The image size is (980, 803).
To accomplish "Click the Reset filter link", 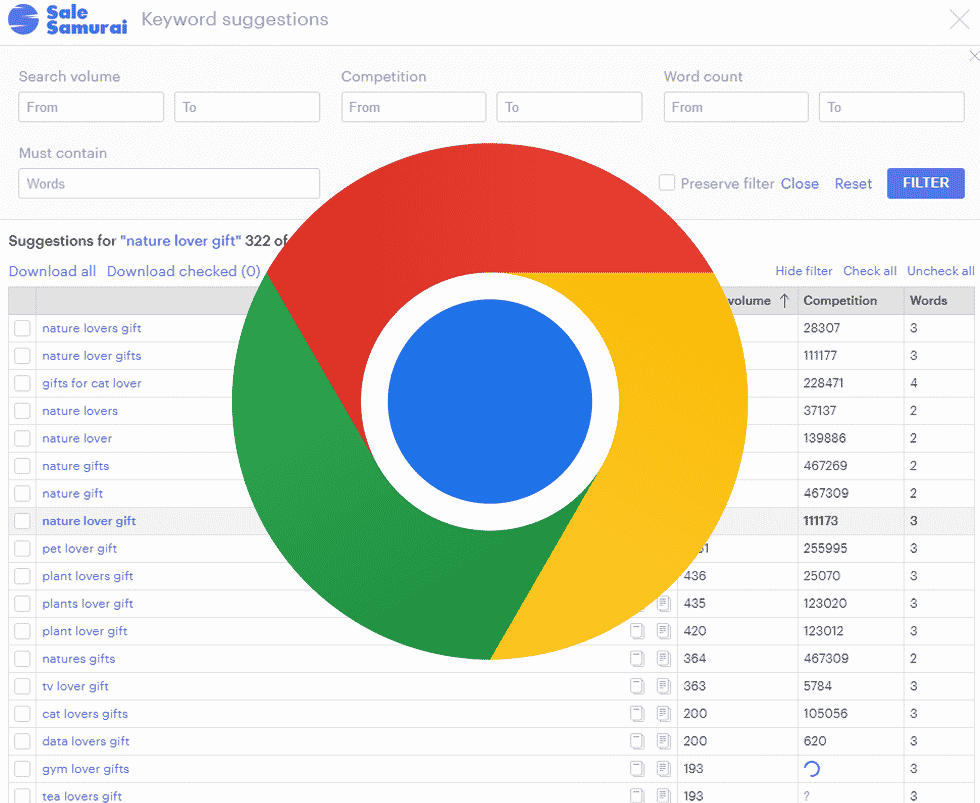I will point(853,184).
